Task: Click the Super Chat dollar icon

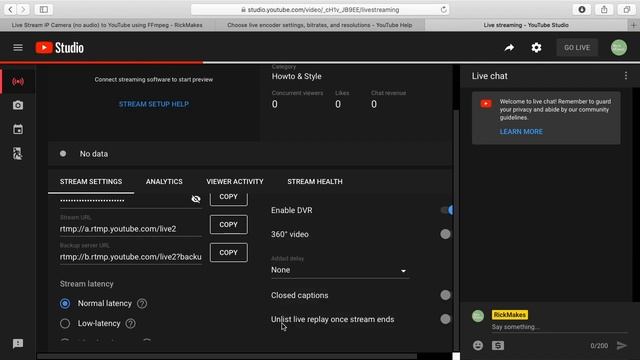Action: 498,346
